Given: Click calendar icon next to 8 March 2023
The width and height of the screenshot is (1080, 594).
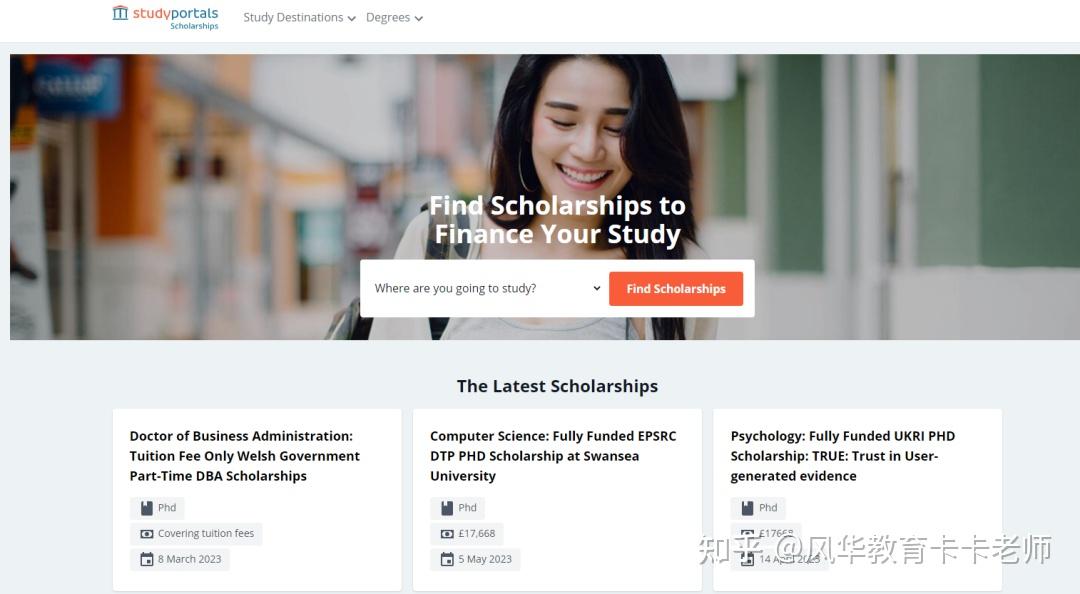Looking at the screenshot, I should 147,559.
